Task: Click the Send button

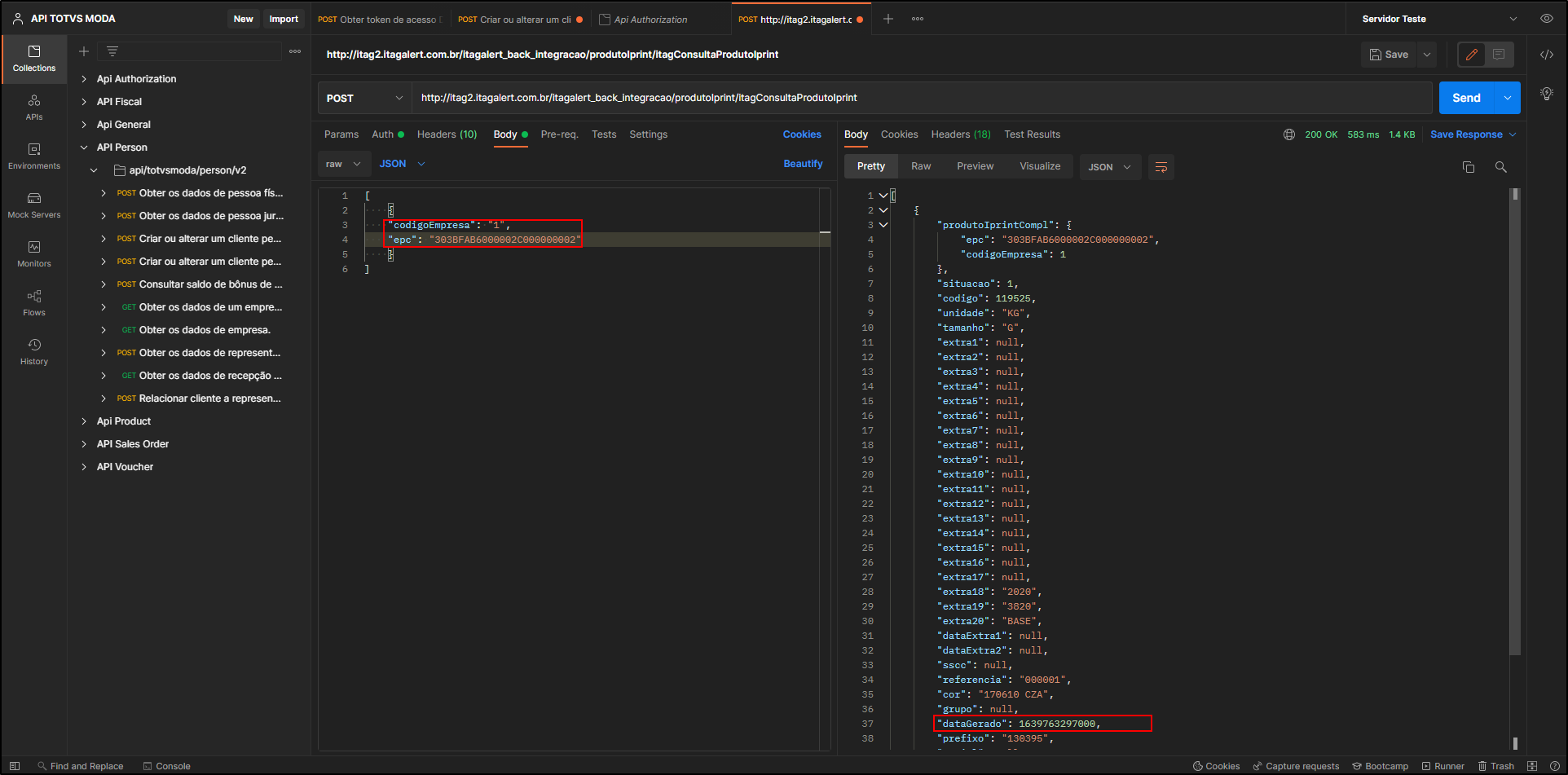Action: pyautogui.click(x=1465, y=98)
